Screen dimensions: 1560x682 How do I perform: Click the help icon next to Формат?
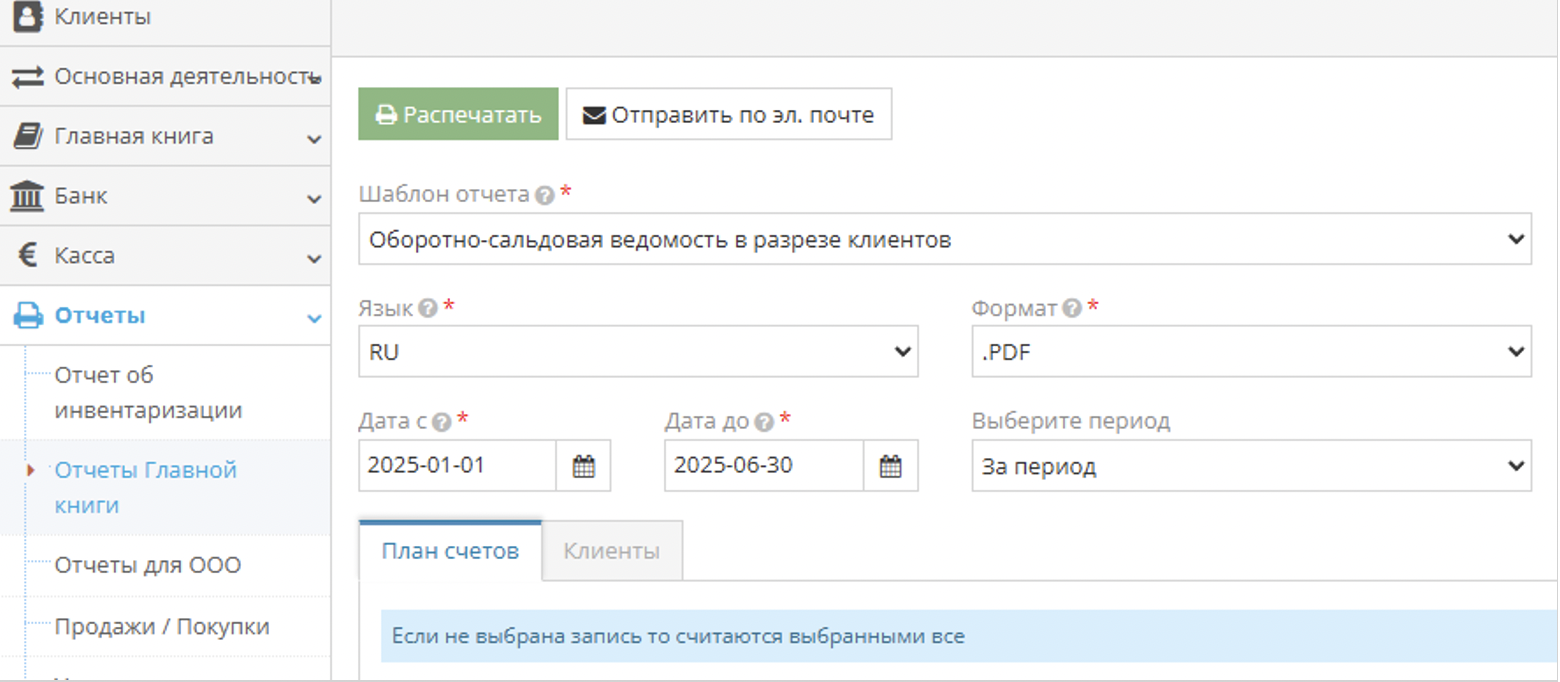tap(1072, 309)
